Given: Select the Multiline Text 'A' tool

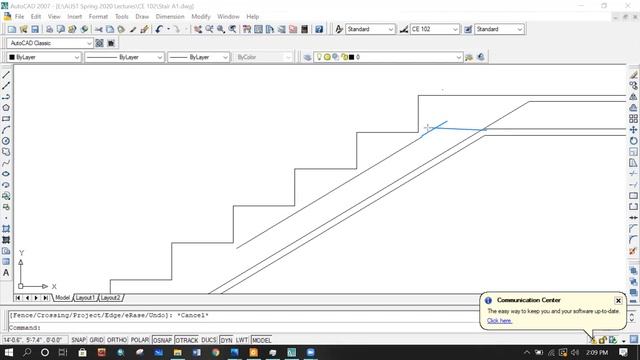Looking at the screenshot, I should pos(6,273).
